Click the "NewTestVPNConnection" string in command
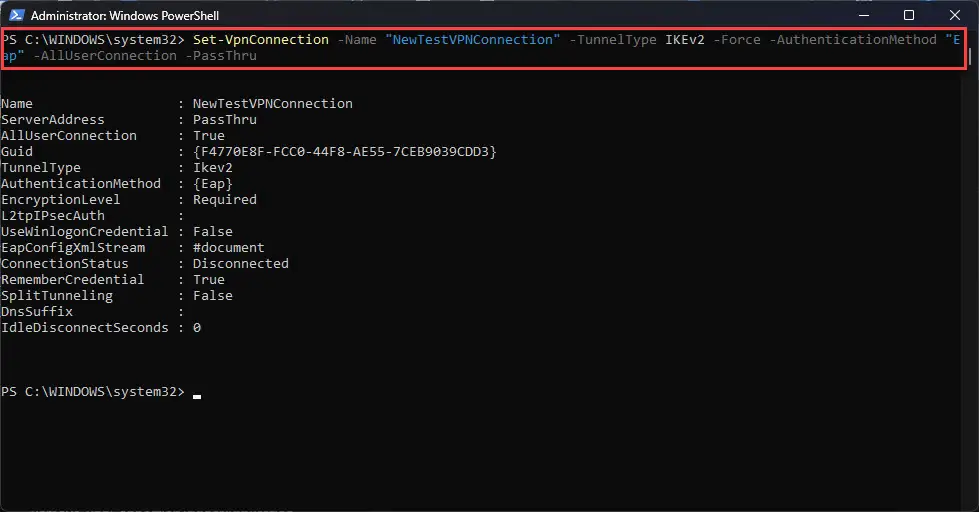Image resolution: width=979 pixels, height=512 pixels. pos(473,39)
